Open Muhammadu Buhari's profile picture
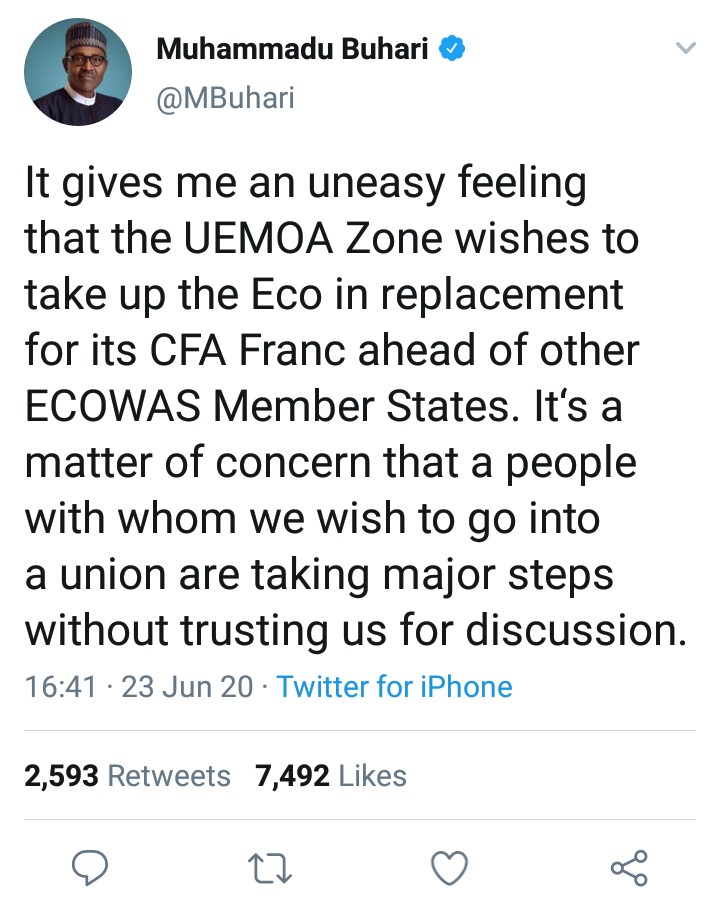This screenshot has height=902, width=720. pyautogui.click(x=78, y=72)
